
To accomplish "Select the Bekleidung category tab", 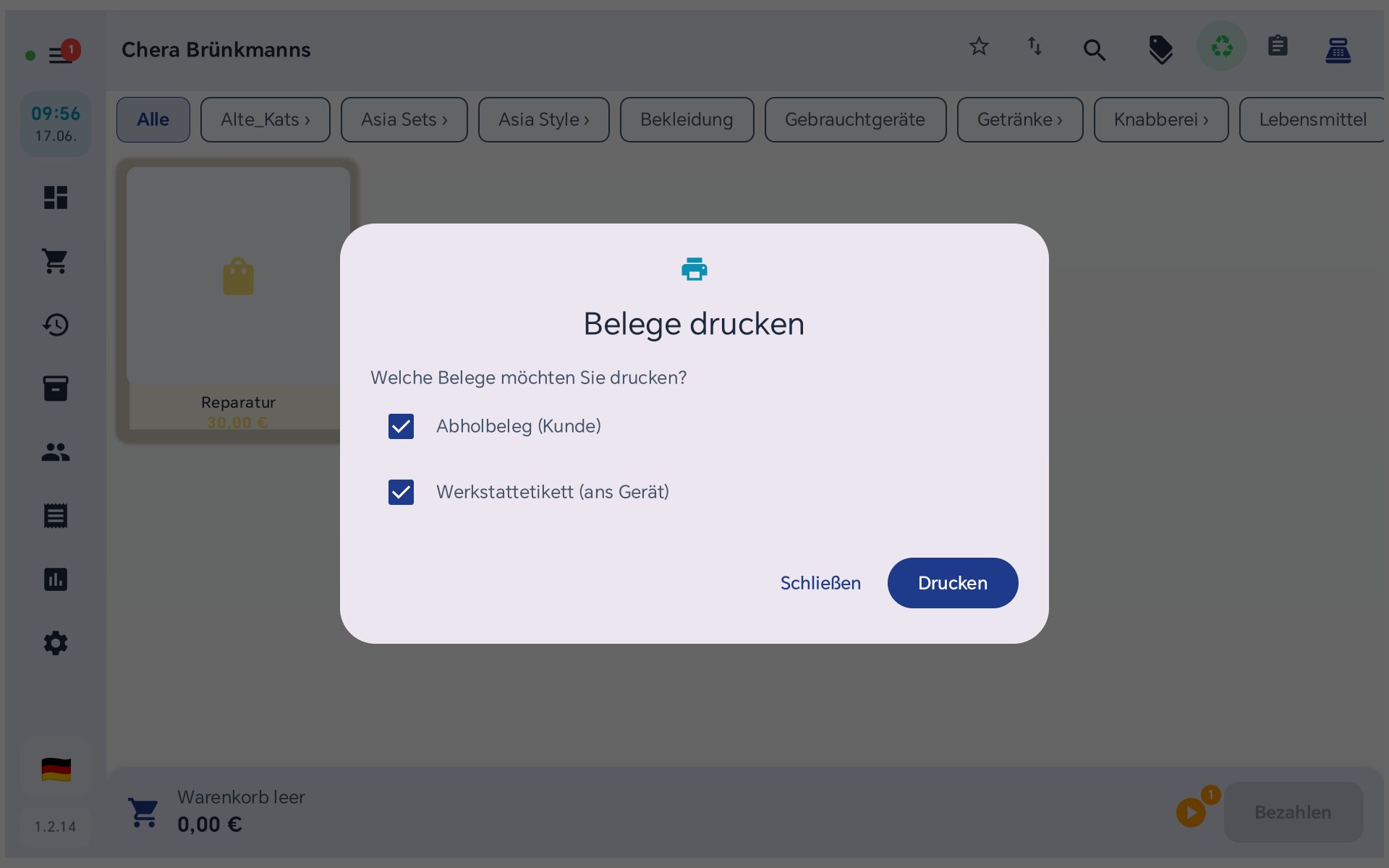I will point(687,119).
